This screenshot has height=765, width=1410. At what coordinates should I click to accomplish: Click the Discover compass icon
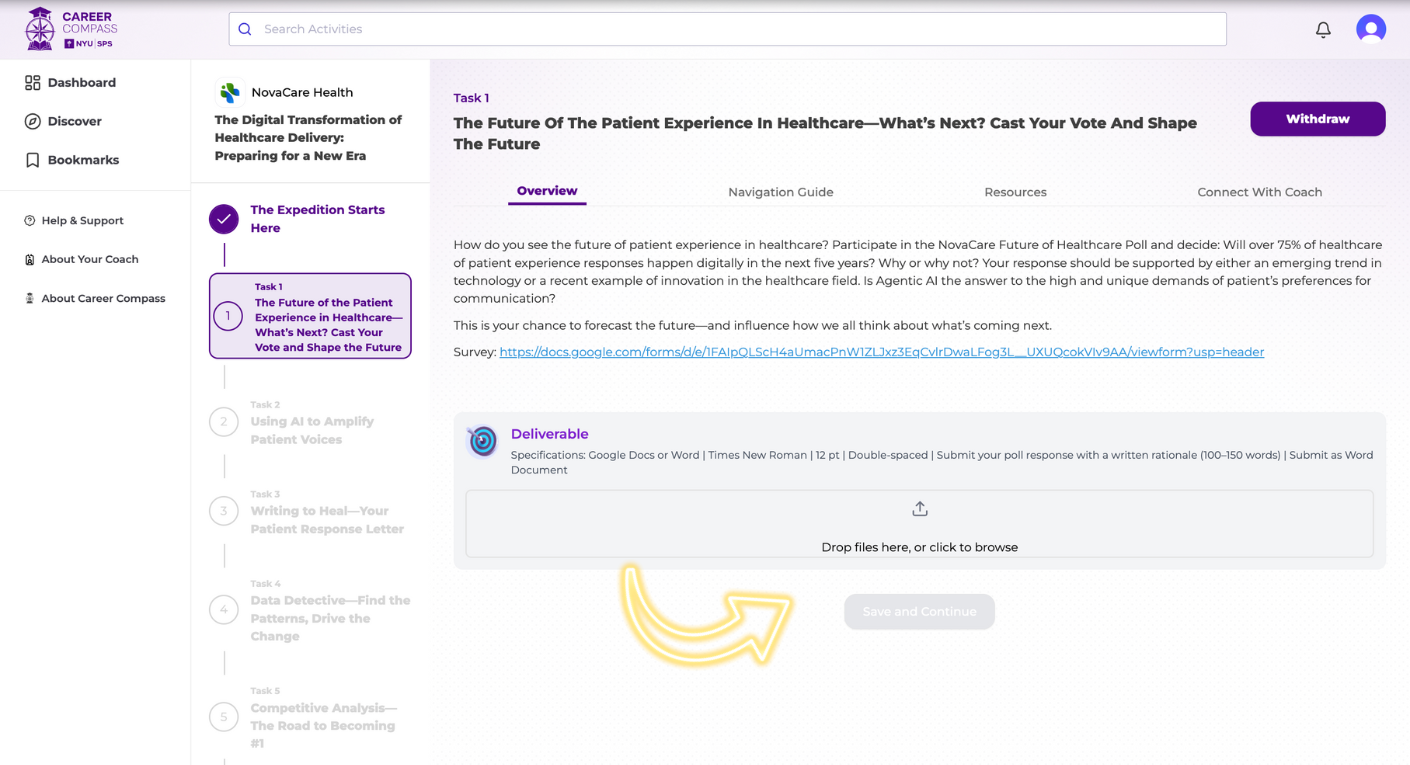33,121
